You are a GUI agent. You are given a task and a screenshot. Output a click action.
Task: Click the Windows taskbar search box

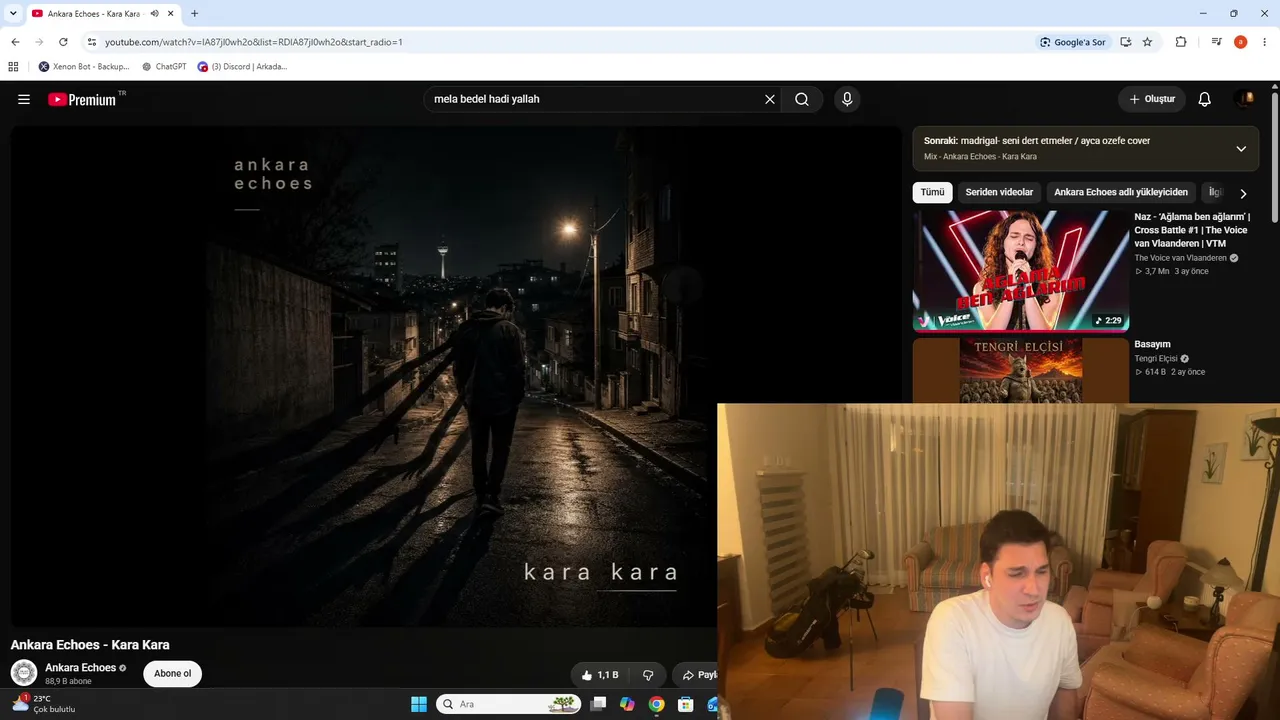pyautogui.click(x=509, y=704)
